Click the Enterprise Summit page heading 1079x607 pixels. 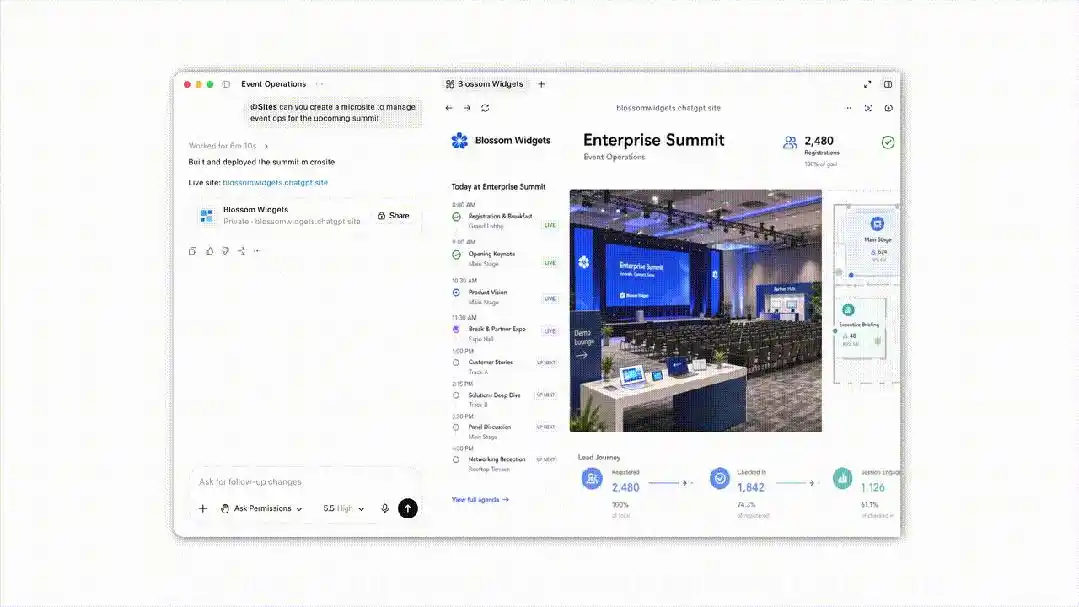(x=654, y=140)
